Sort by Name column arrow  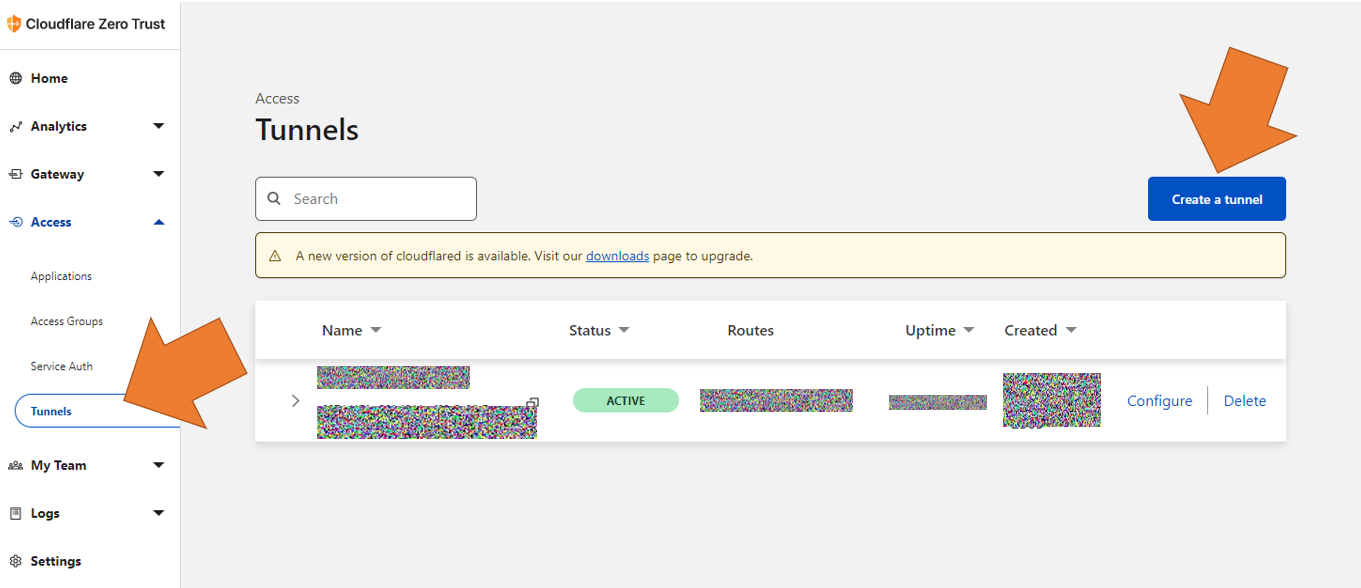pos(376,331)
